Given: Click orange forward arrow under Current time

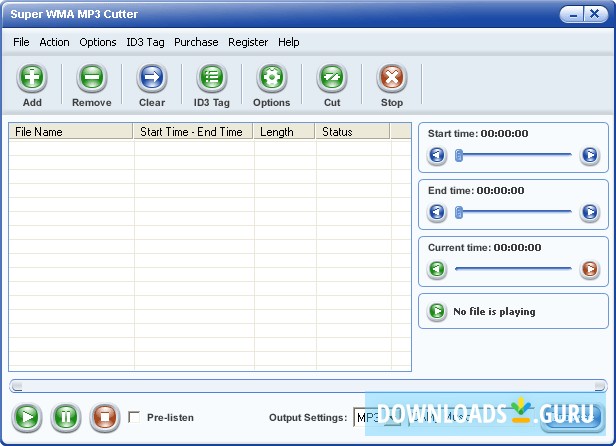Looking at the screenshot, I should tap(590, 269).
